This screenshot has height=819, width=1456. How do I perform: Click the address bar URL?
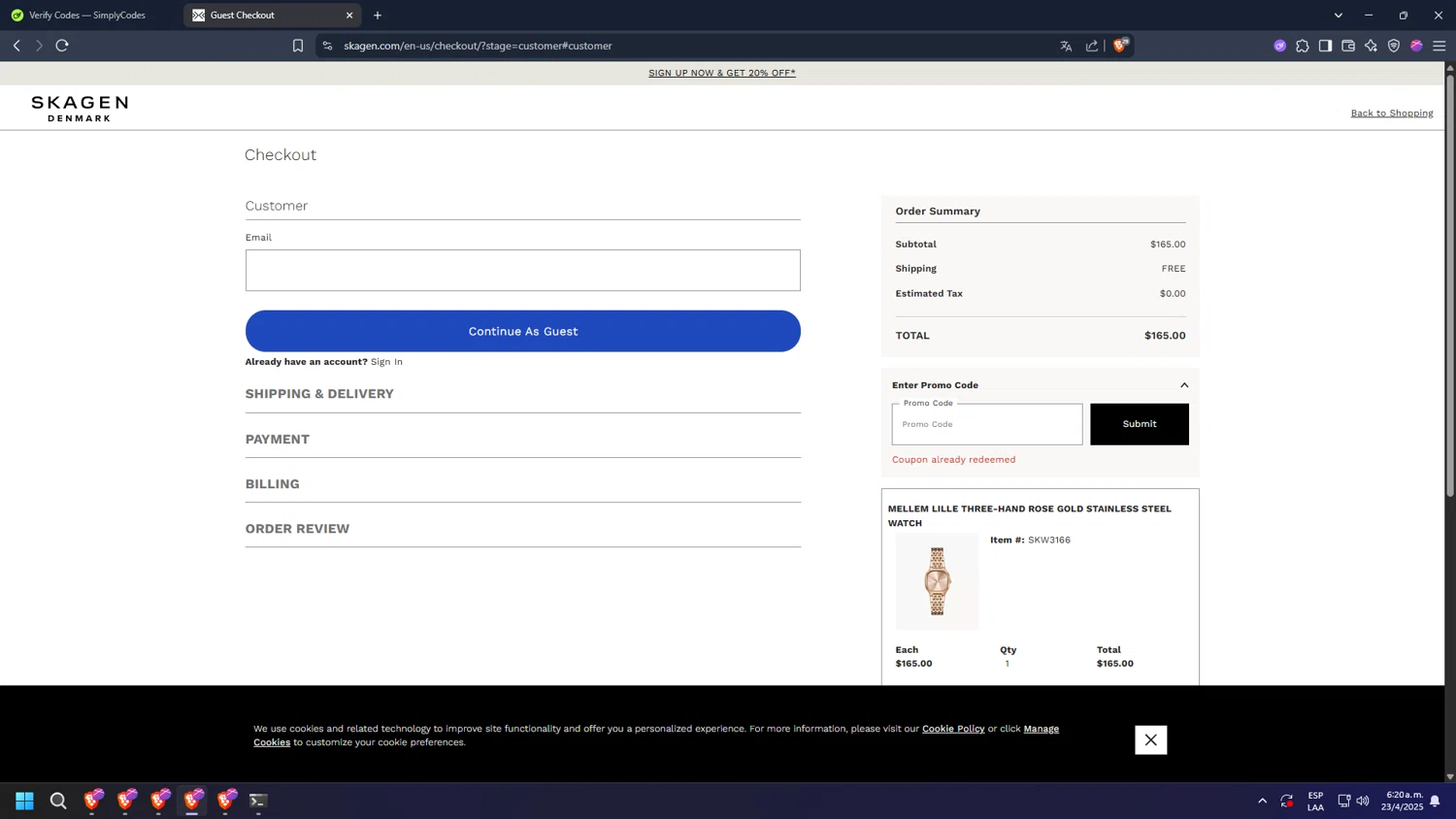478,46
